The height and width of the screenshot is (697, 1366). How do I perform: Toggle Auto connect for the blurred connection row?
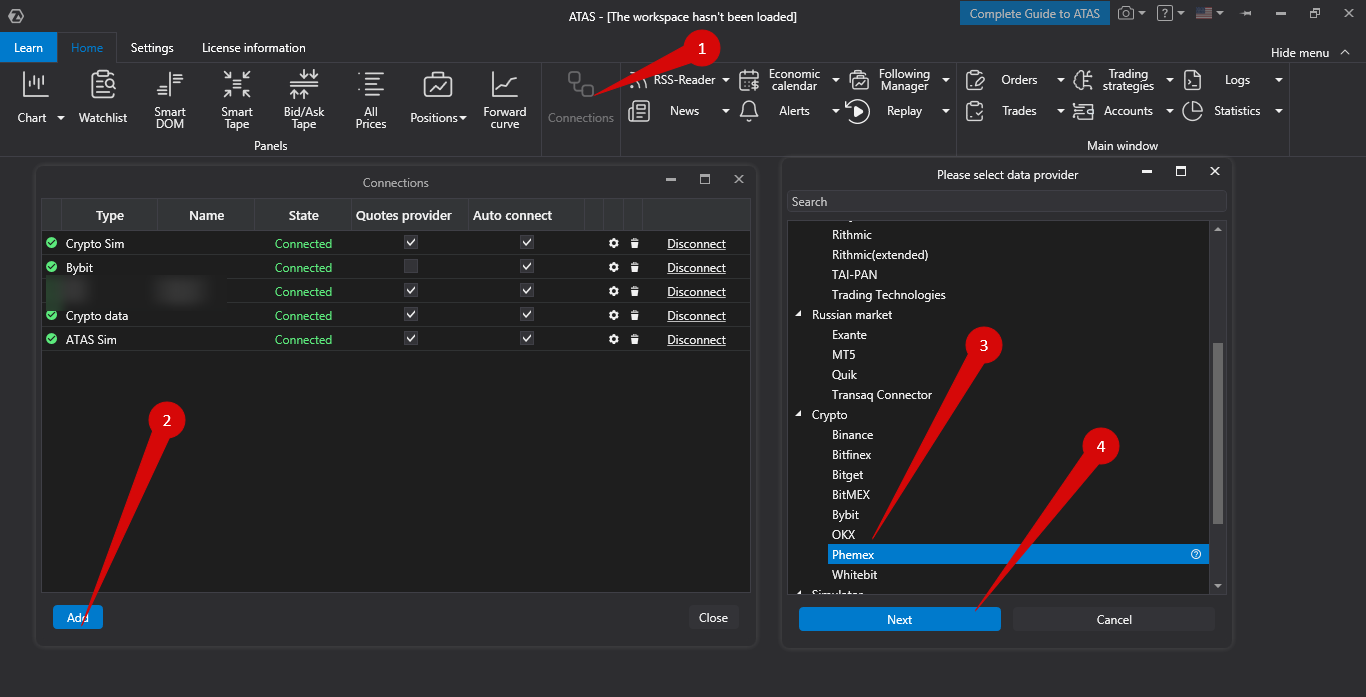pos(527,290)
